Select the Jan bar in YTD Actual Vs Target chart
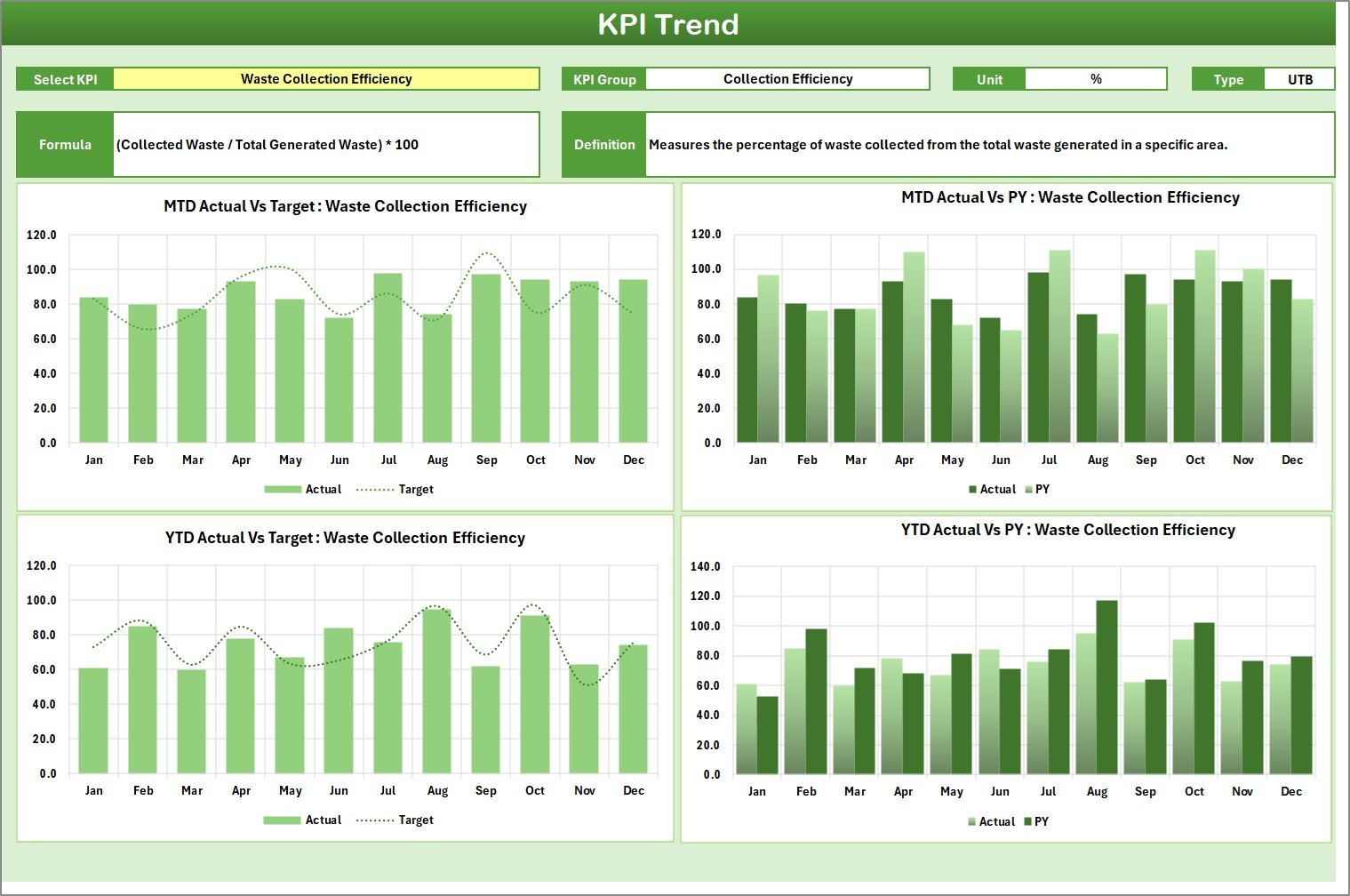 click(x=94, y=720)
